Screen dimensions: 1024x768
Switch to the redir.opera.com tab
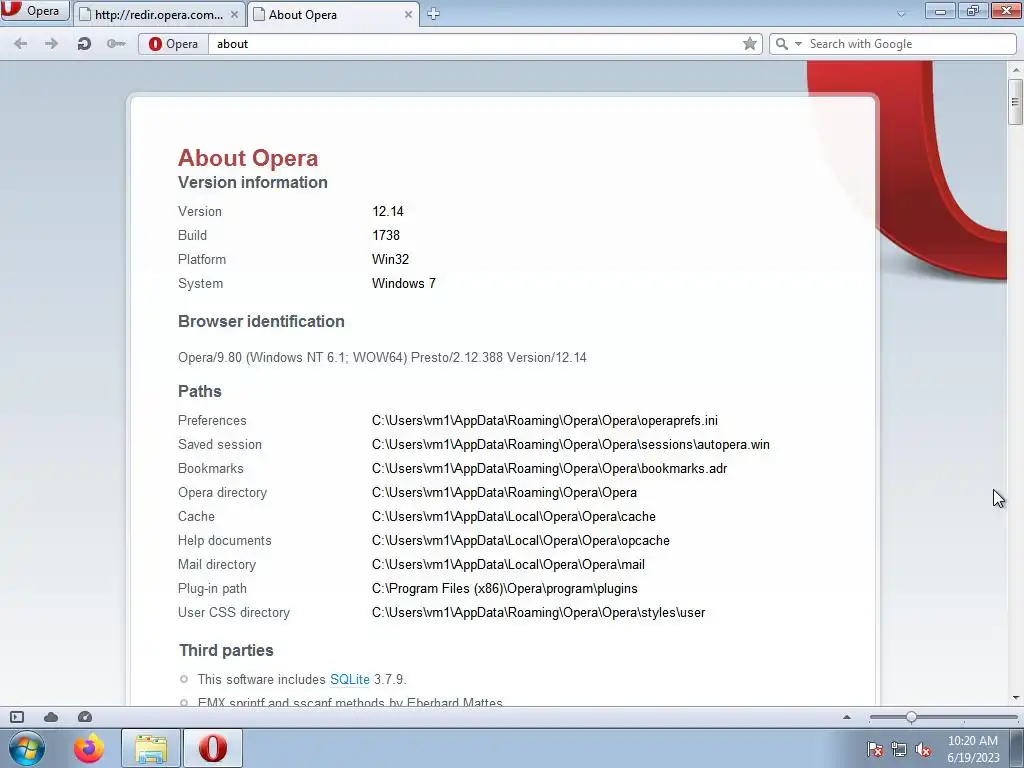158,14
